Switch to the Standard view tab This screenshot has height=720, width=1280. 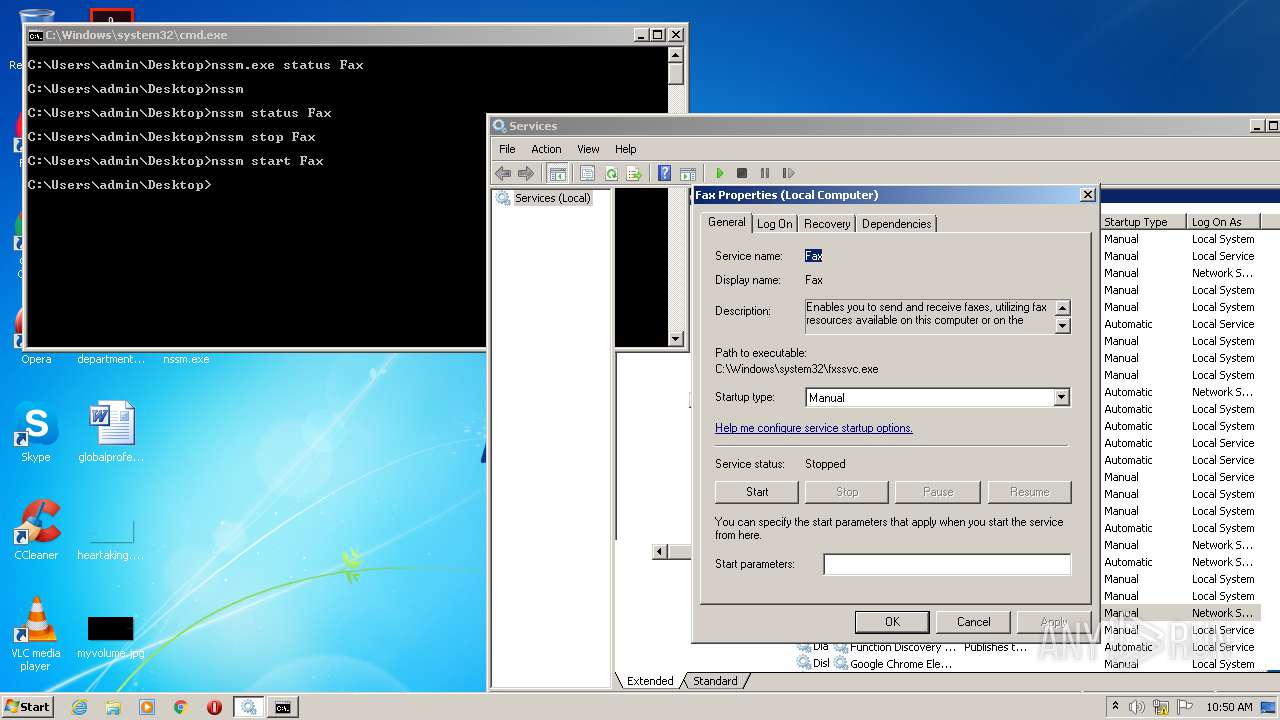[x=715, y=681]
